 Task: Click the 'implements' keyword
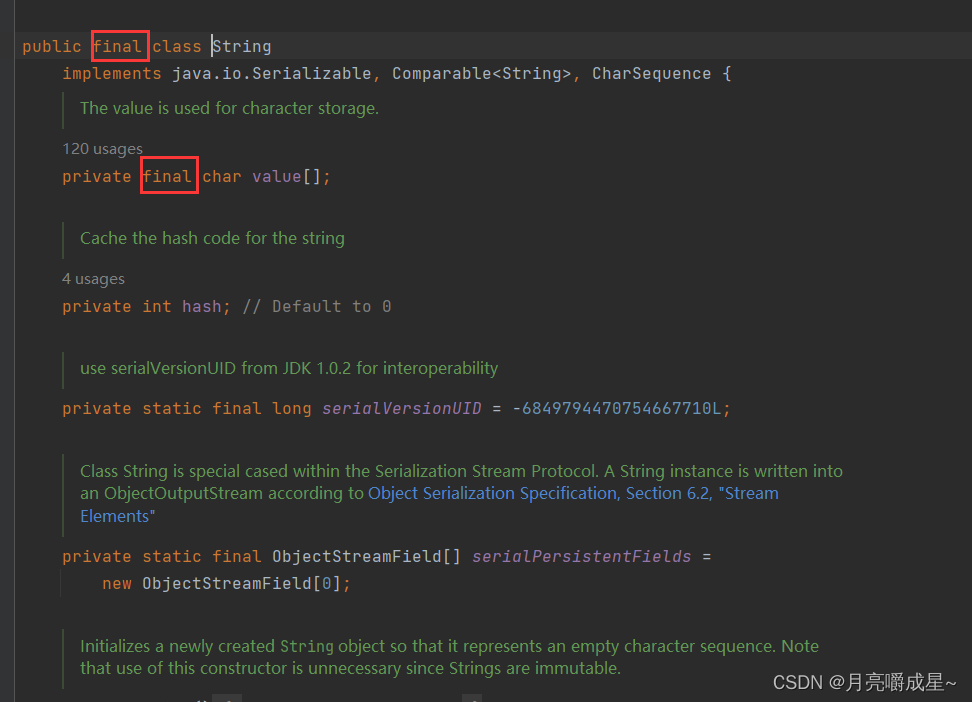[112, 74]
